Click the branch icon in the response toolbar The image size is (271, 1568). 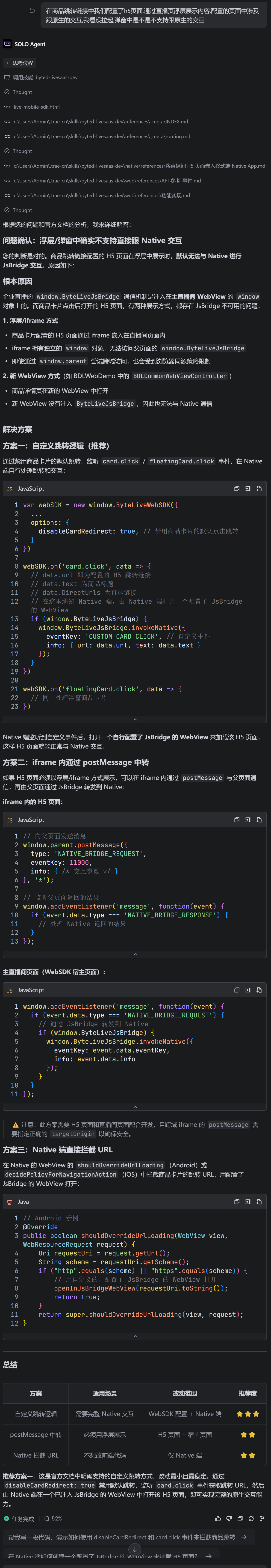tap(262, 1519)
